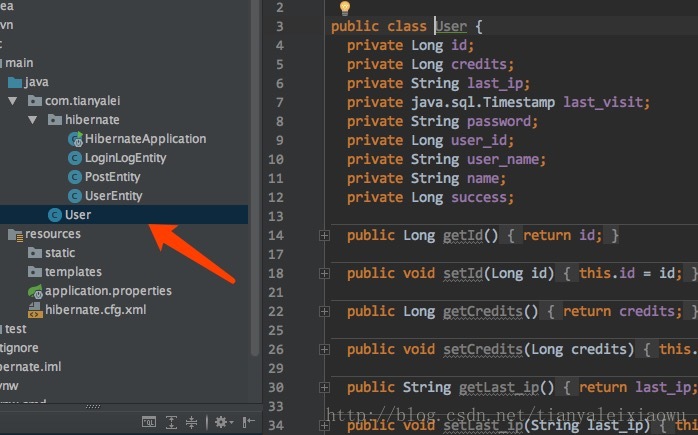Click java.sql.Timestamp type on line 7
This screenshot has width=698, height=435.
click(483, 102)
